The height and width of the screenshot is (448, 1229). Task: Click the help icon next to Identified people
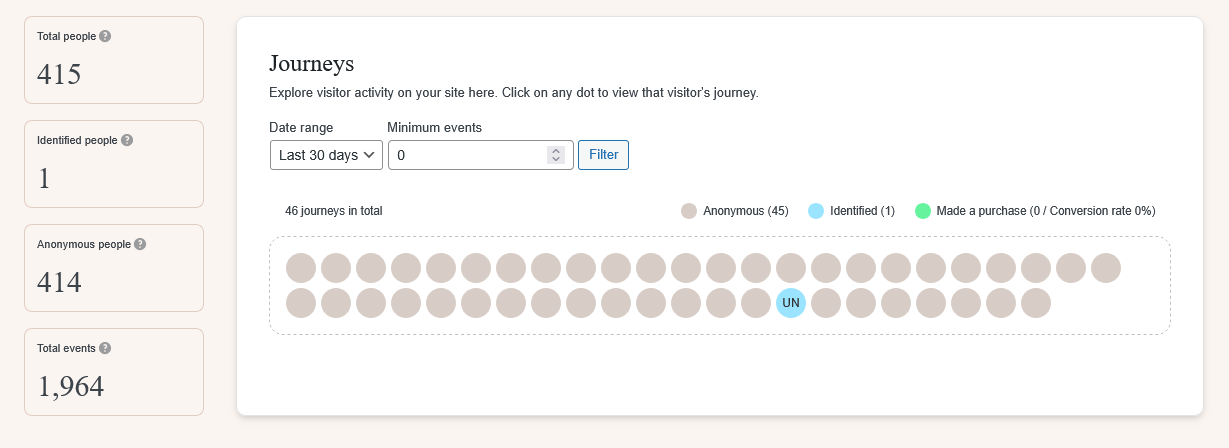pos(127,140)
